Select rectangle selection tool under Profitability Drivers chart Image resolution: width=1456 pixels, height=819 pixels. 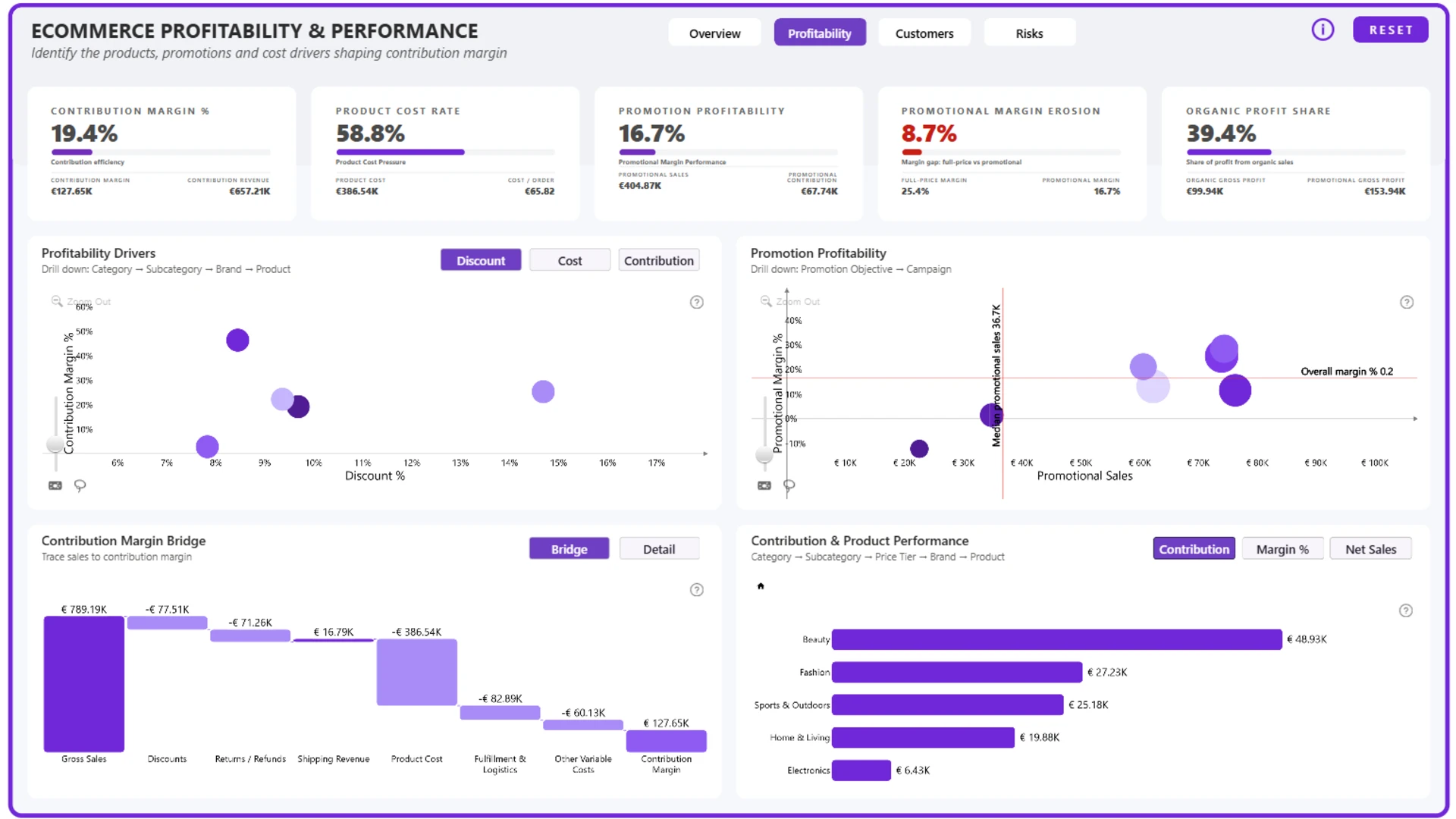pyautogui.click(x=55, y=485)
